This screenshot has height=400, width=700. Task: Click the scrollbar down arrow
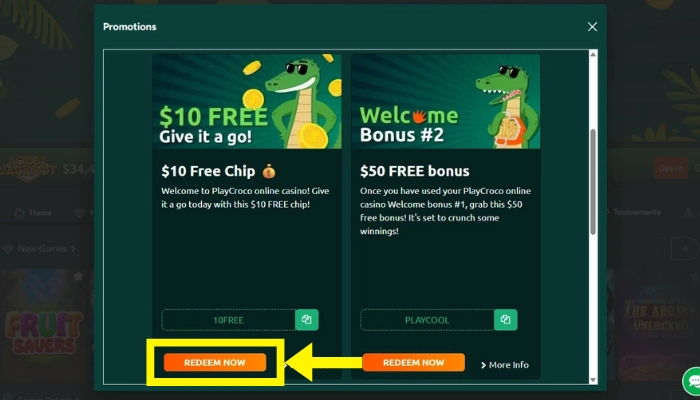tap(593, 380)
